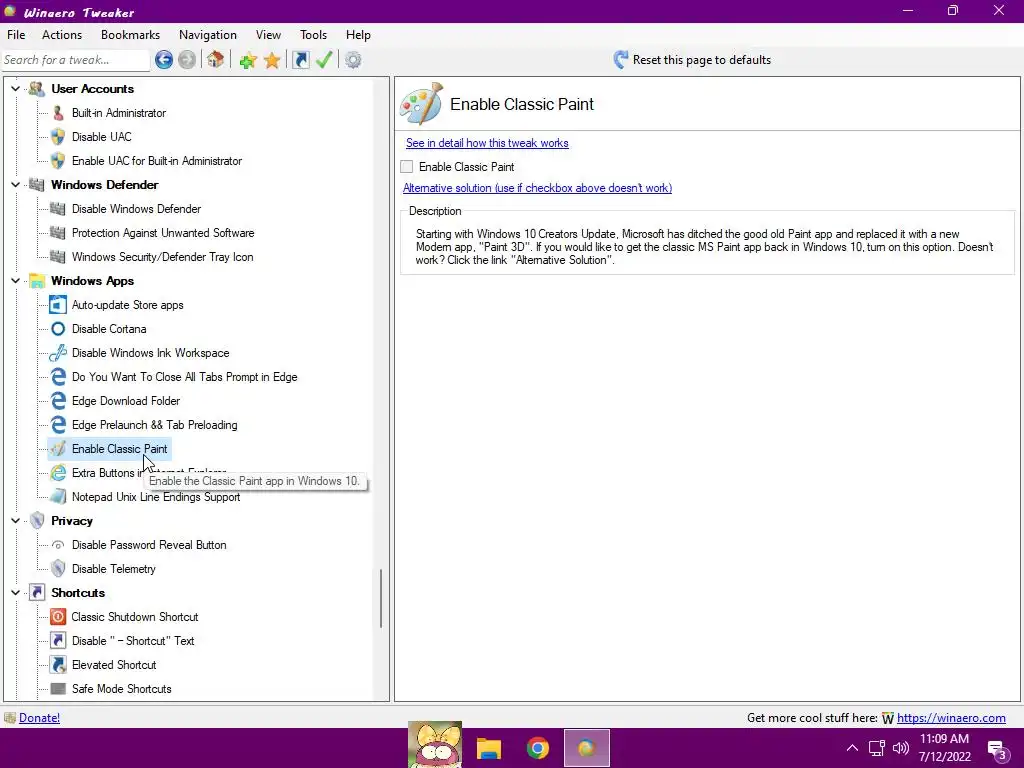The height and width of the screenshot is (768, 1024).
Task: Open bookmarks with the gold star icon
Action: point(272,60)
